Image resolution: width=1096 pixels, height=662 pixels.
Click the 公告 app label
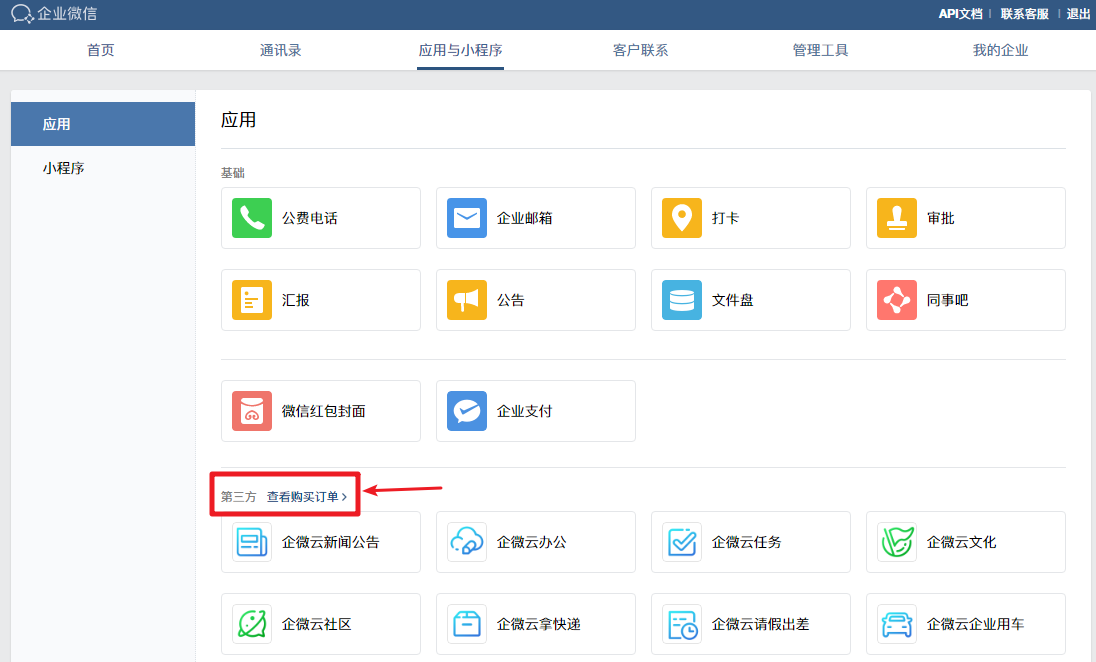coord(510,300)
